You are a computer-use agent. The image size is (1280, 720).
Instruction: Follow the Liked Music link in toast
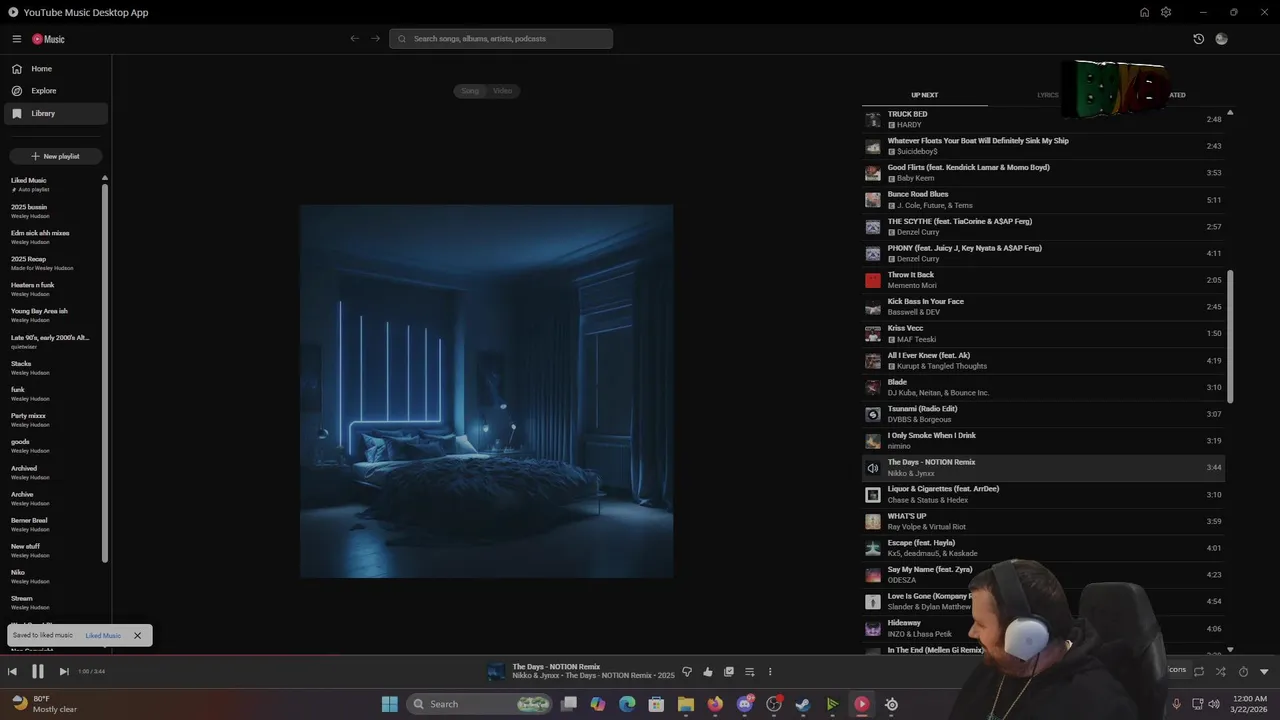click(103, 635)
